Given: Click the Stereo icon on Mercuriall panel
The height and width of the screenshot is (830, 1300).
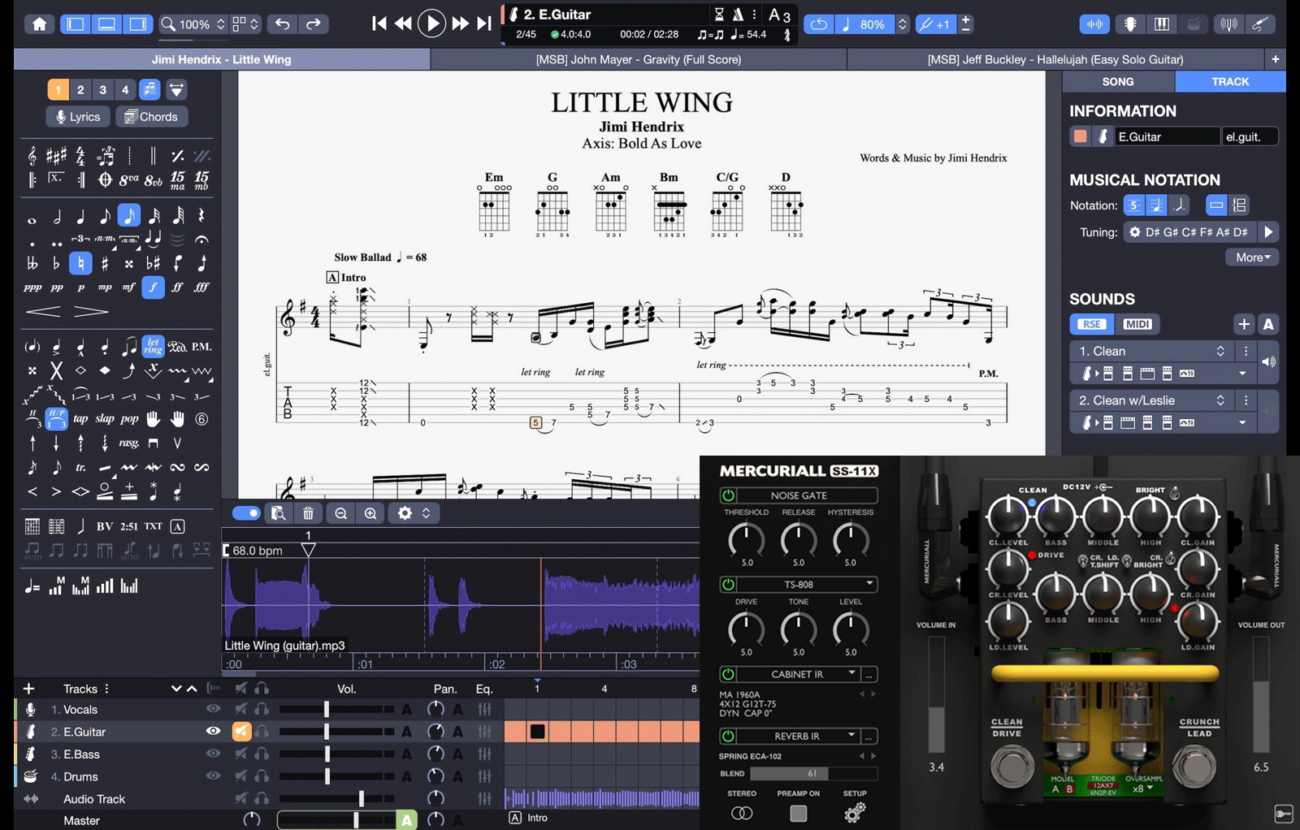Looking at the screenshot, I should pos(741,813).
